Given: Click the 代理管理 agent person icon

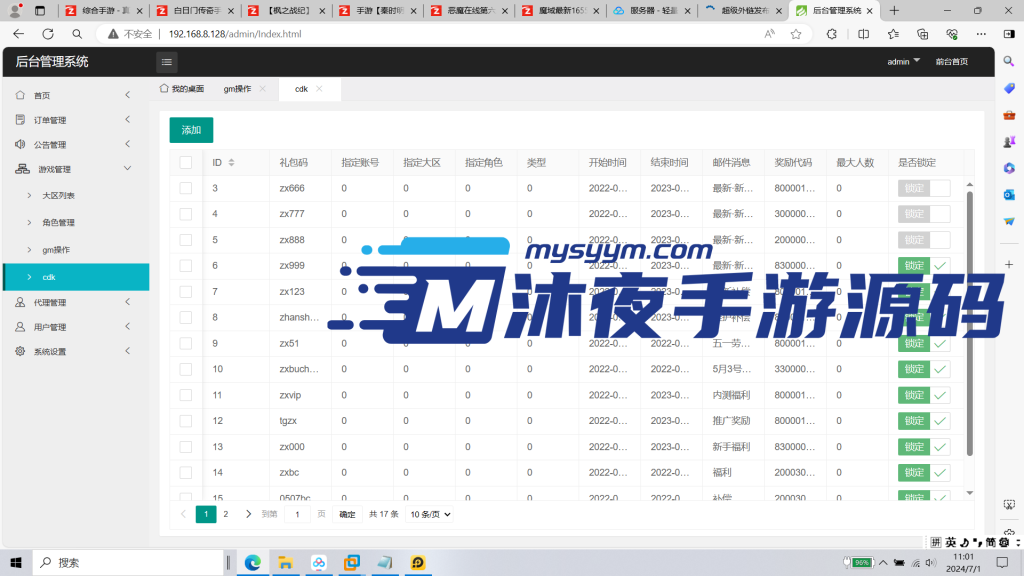Looking at the screenshot, I should [20, 301].
